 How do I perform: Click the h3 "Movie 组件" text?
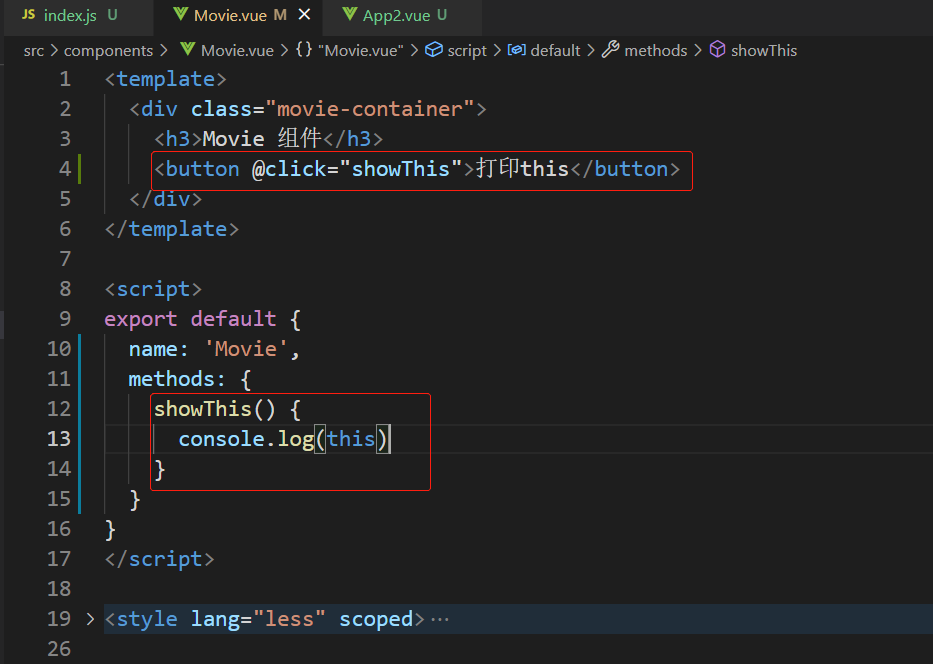click(262, 139)
